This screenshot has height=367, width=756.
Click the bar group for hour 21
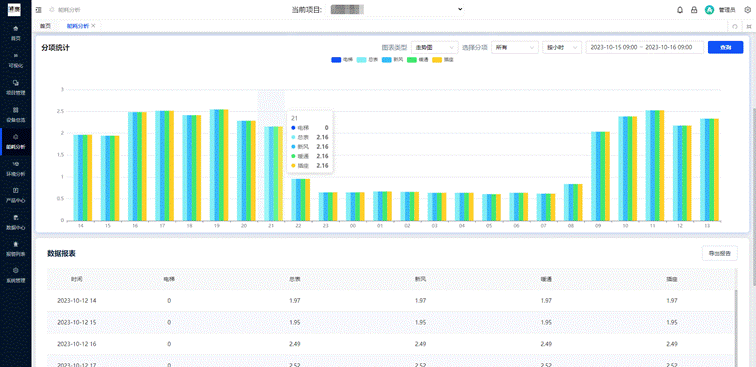[x=273, y=174]
